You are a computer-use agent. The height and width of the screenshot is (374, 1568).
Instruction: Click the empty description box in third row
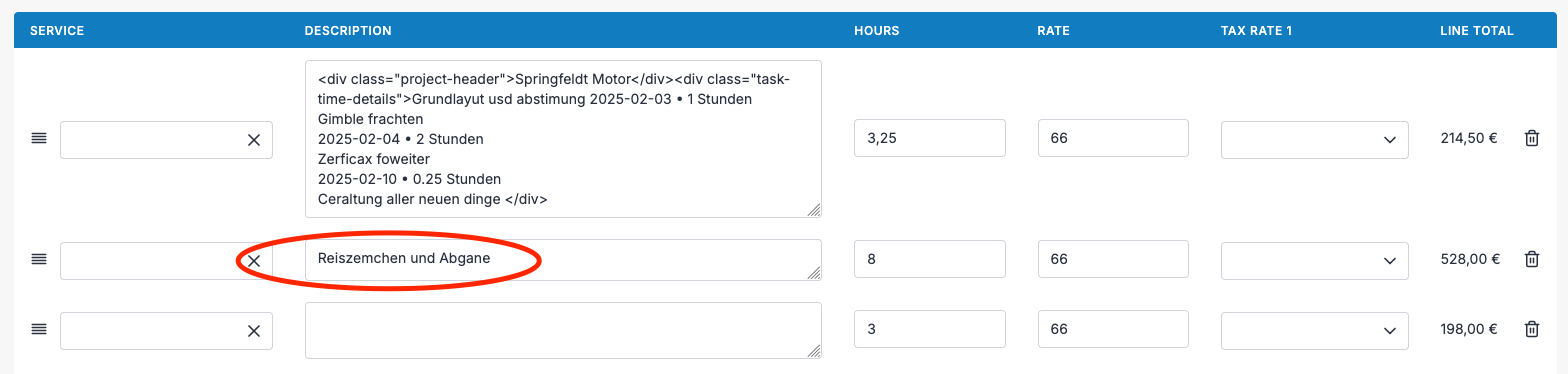(563, 330)
